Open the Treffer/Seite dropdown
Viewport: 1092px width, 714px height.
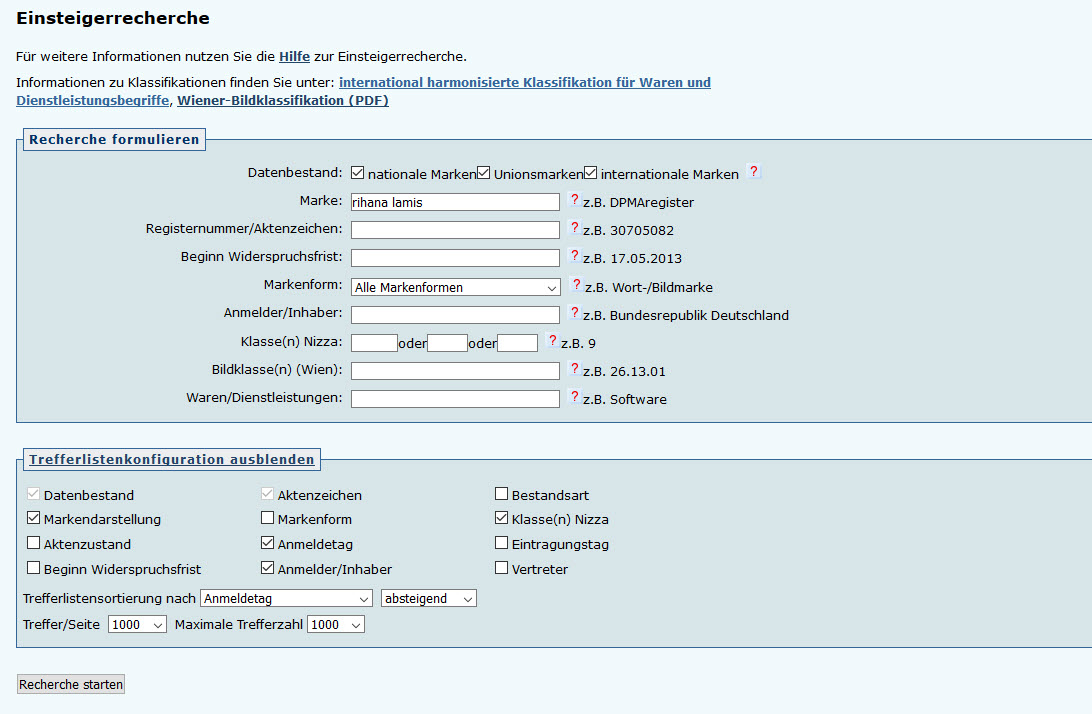(x=137, y=624)
